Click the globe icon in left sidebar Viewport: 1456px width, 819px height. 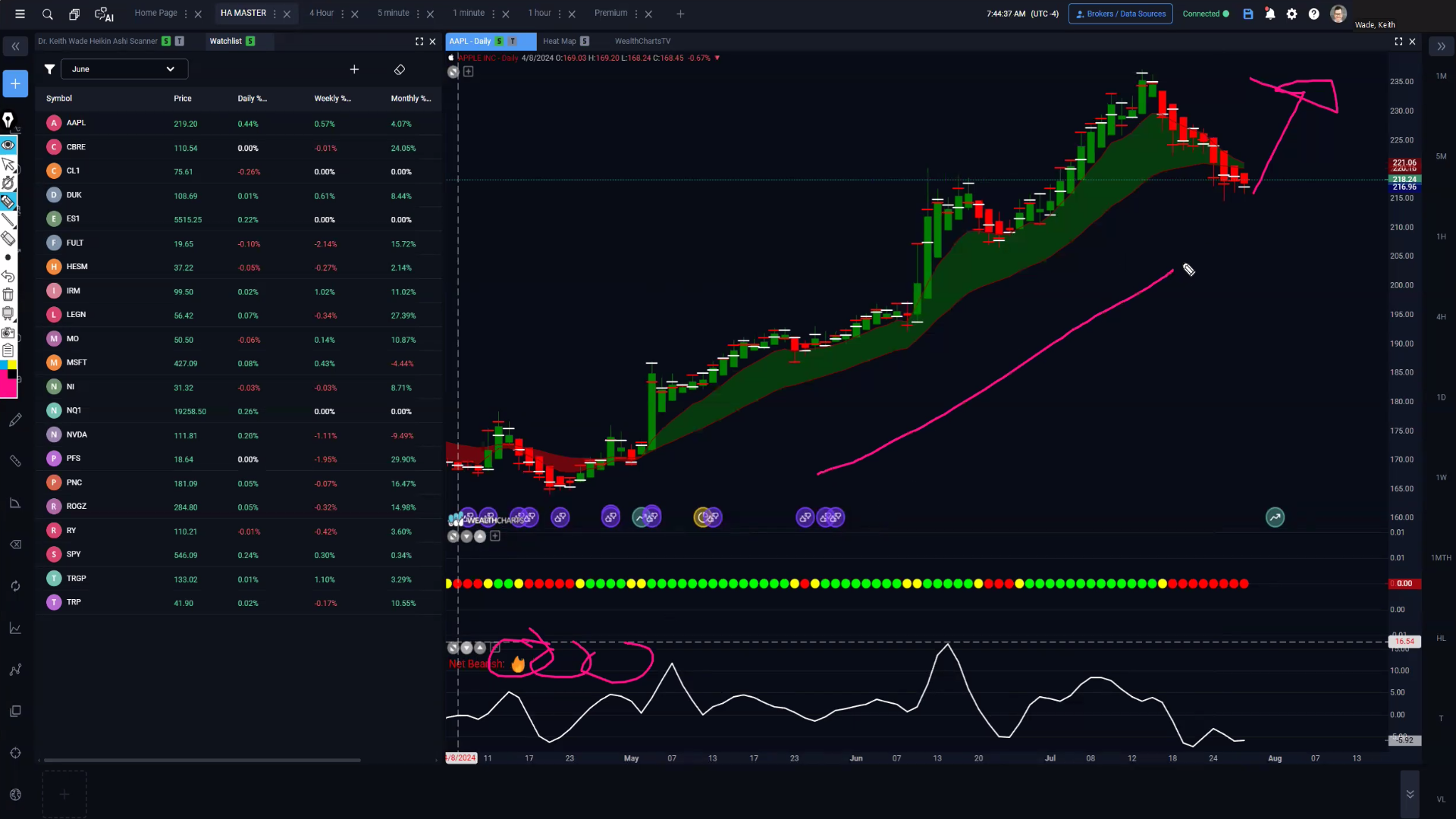pyautogui.click(x=15, y=795)
